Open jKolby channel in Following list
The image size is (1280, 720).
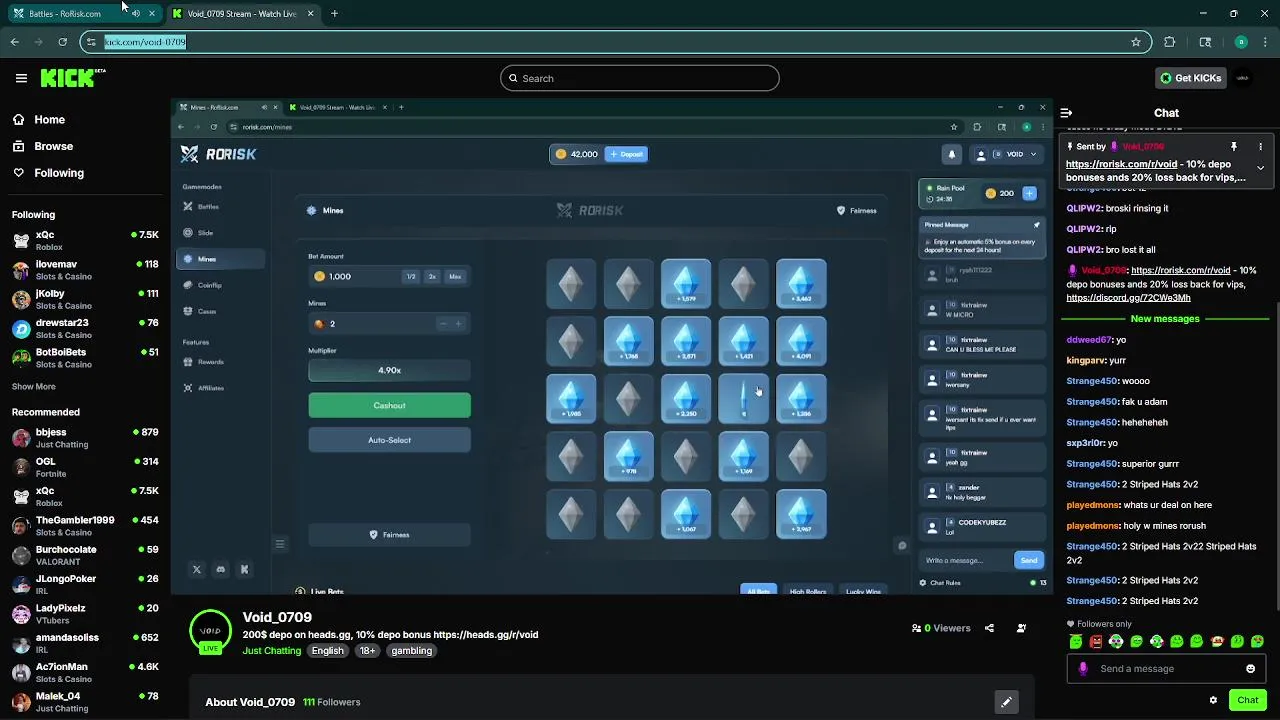pos(85,299)
